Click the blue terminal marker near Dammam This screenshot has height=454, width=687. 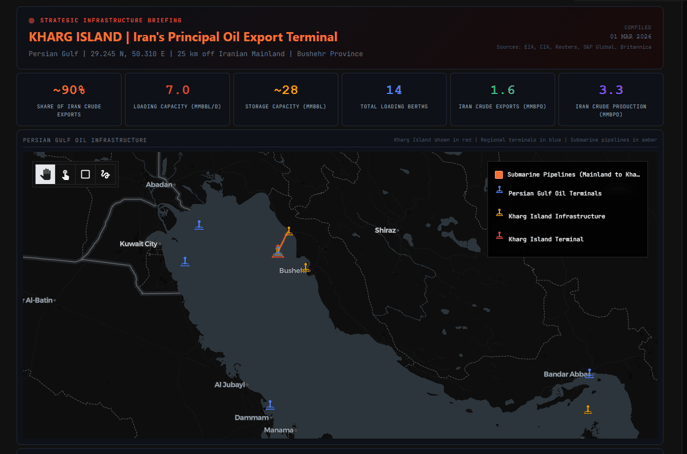[x=270, y=405]
